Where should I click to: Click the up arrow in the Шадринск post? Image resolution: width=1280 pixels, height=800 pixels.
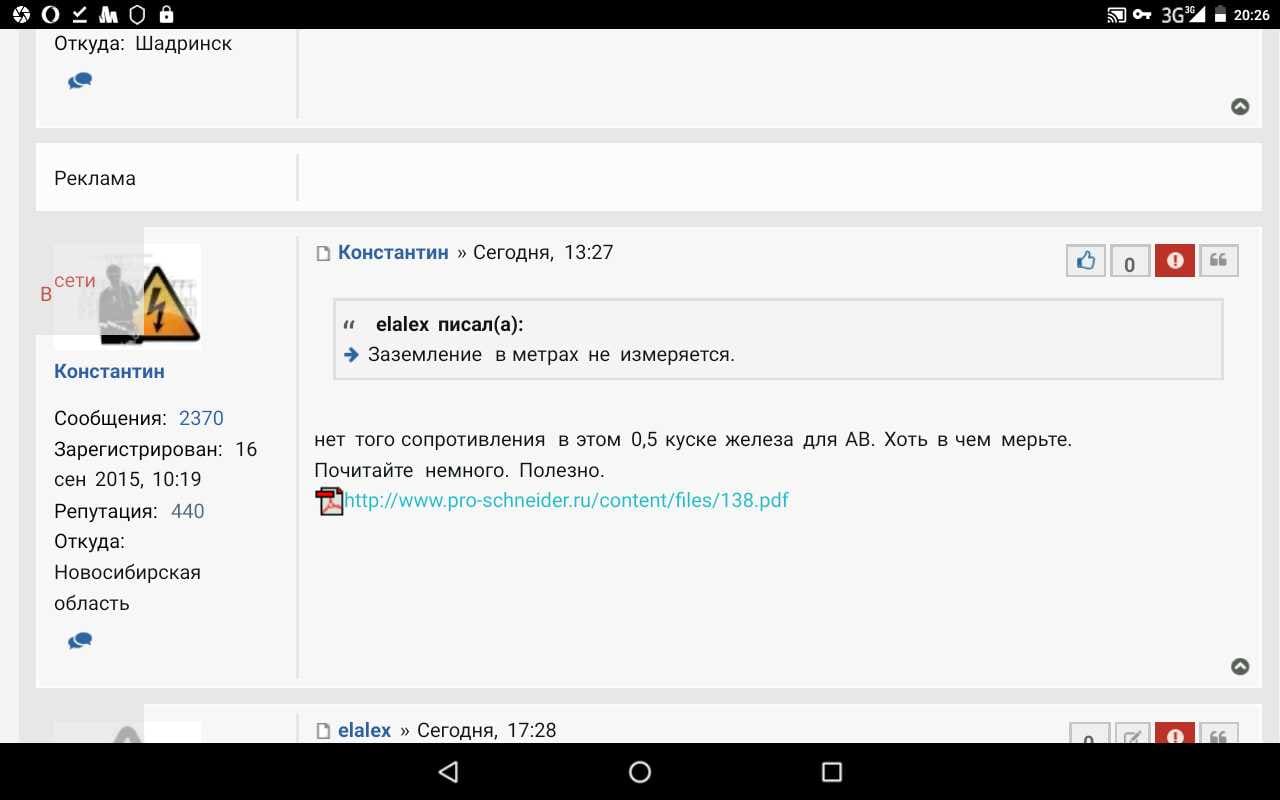coord(1240,106)
